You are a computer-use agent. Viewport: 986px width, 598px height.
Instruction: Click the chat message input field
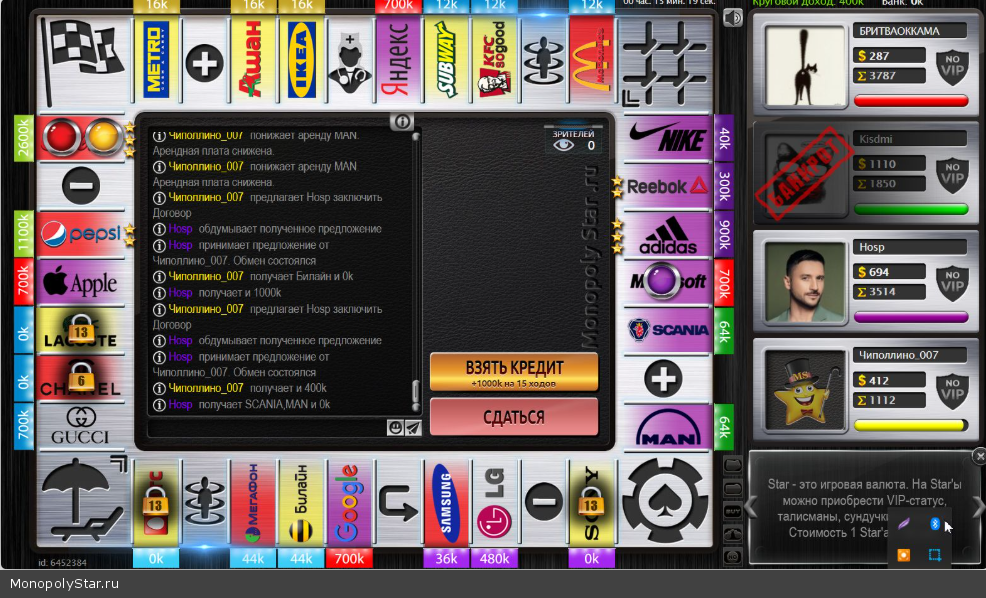pos(267,428)
